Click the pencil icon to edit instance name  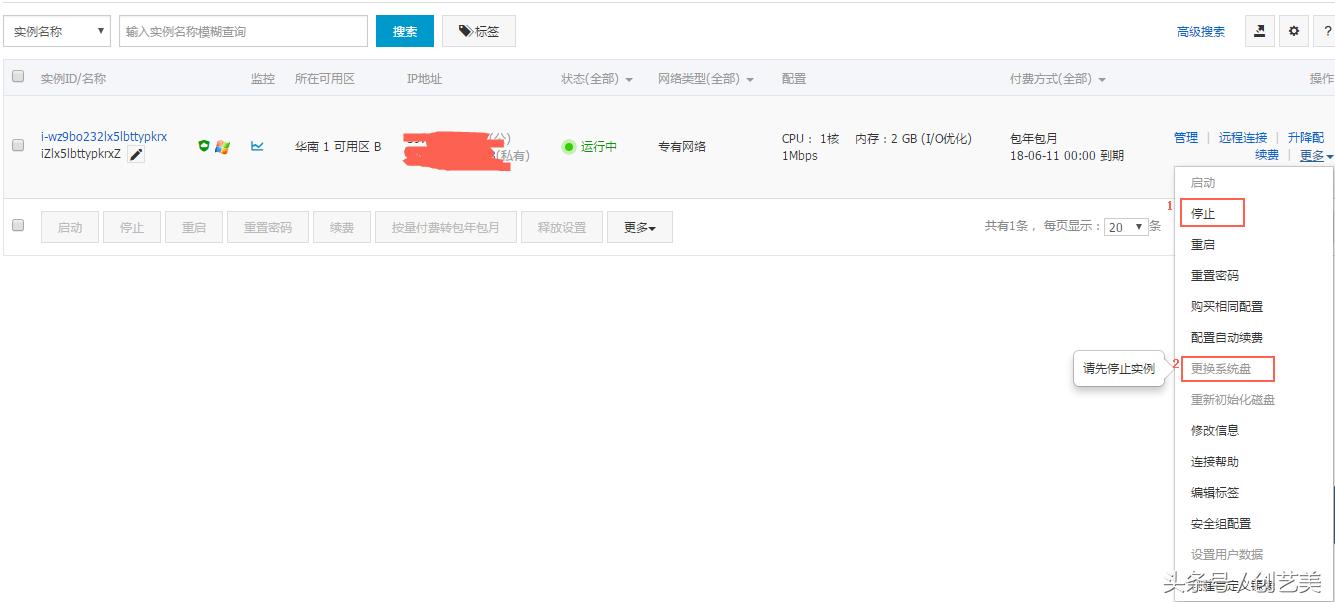(x=136, y=155)
